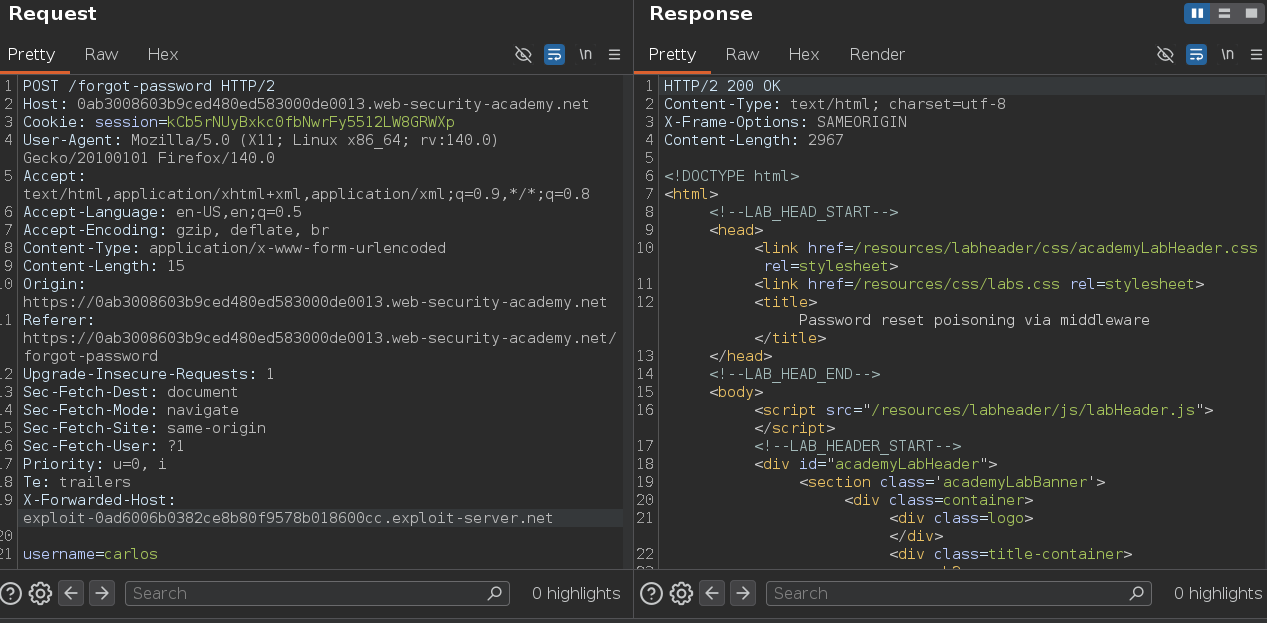Go to previous search match in Request

click(71, 593)
